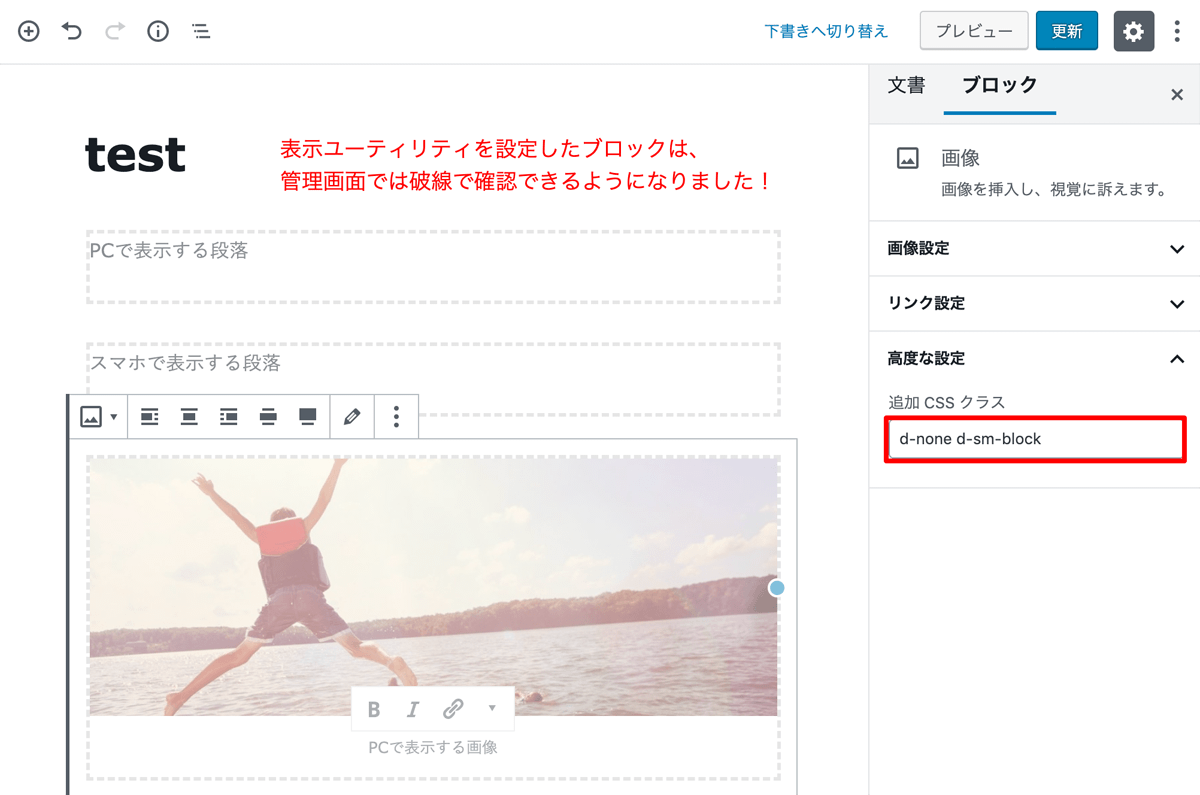
Task: Collapse the 高度な設定 panel
Action: [x=1034, y=358]
